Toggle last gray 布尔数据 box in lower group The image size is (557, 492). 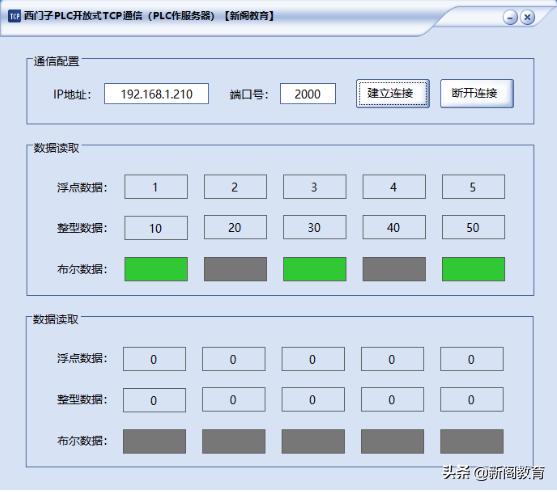pos(472,441)
